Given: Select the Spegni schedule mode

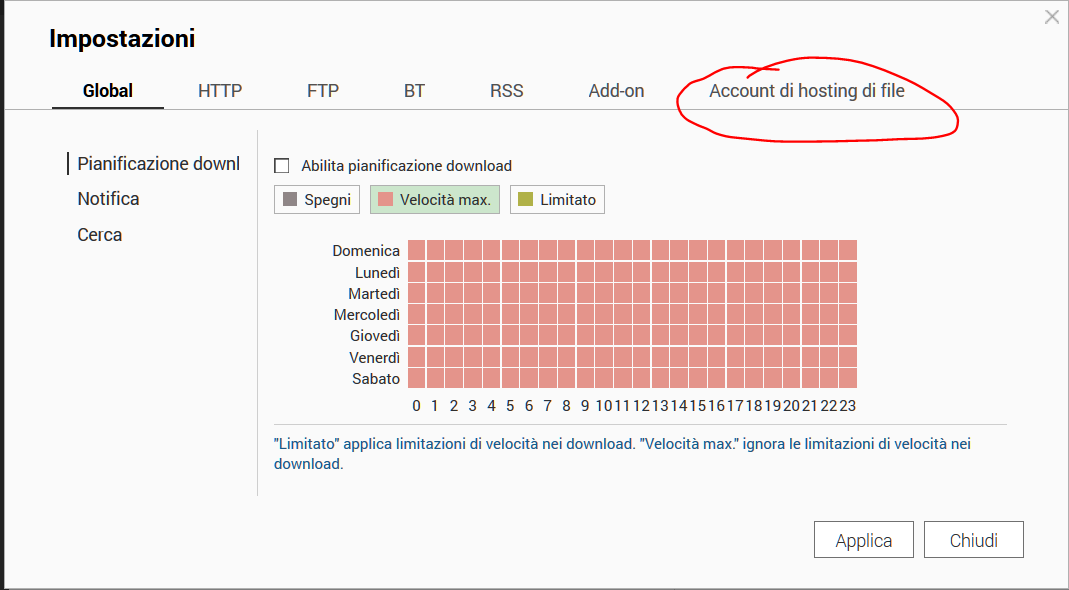Looking at the screenshot, I should [317, 200].
